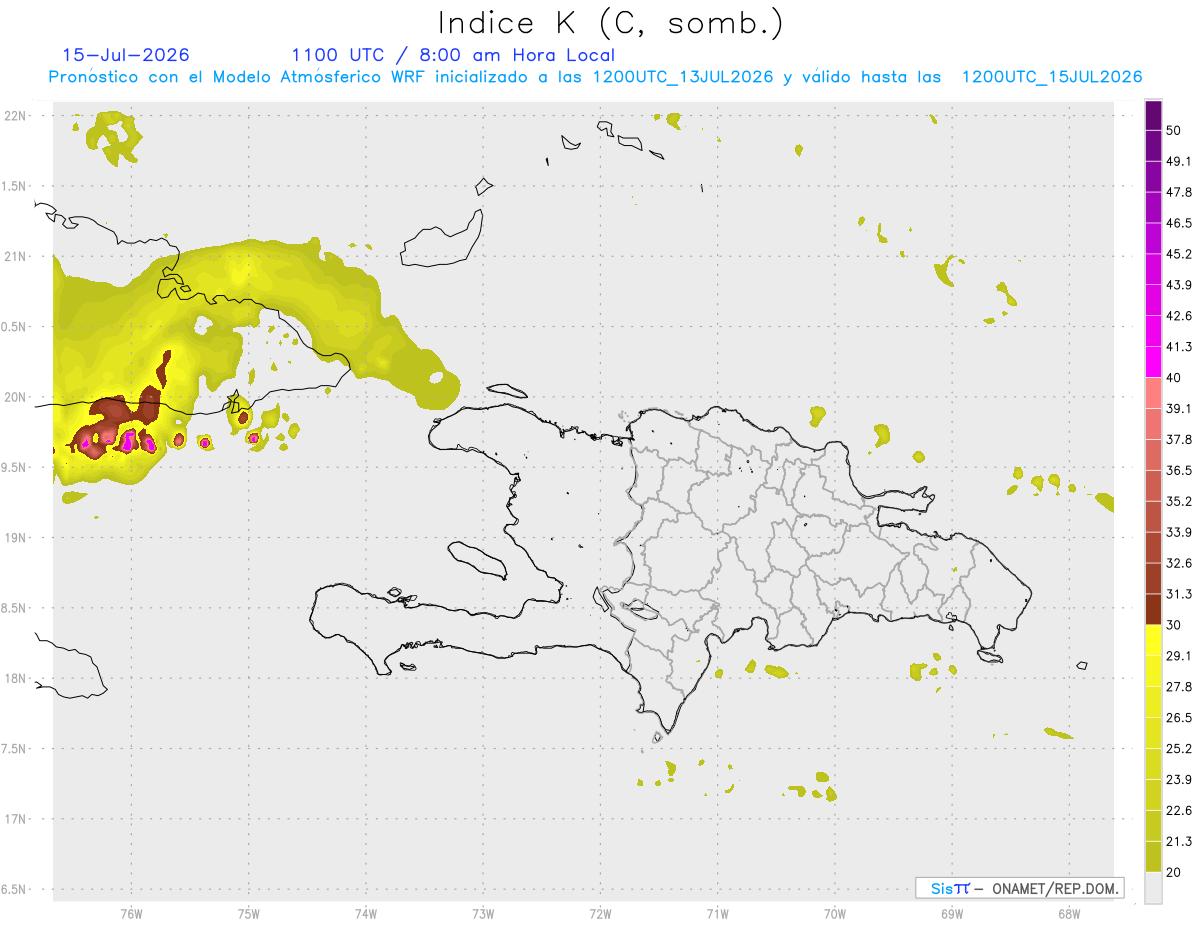Select the '15-Jul-2026' date label
The width and height of the screenshot is (1200, 927).
[126, 55]
